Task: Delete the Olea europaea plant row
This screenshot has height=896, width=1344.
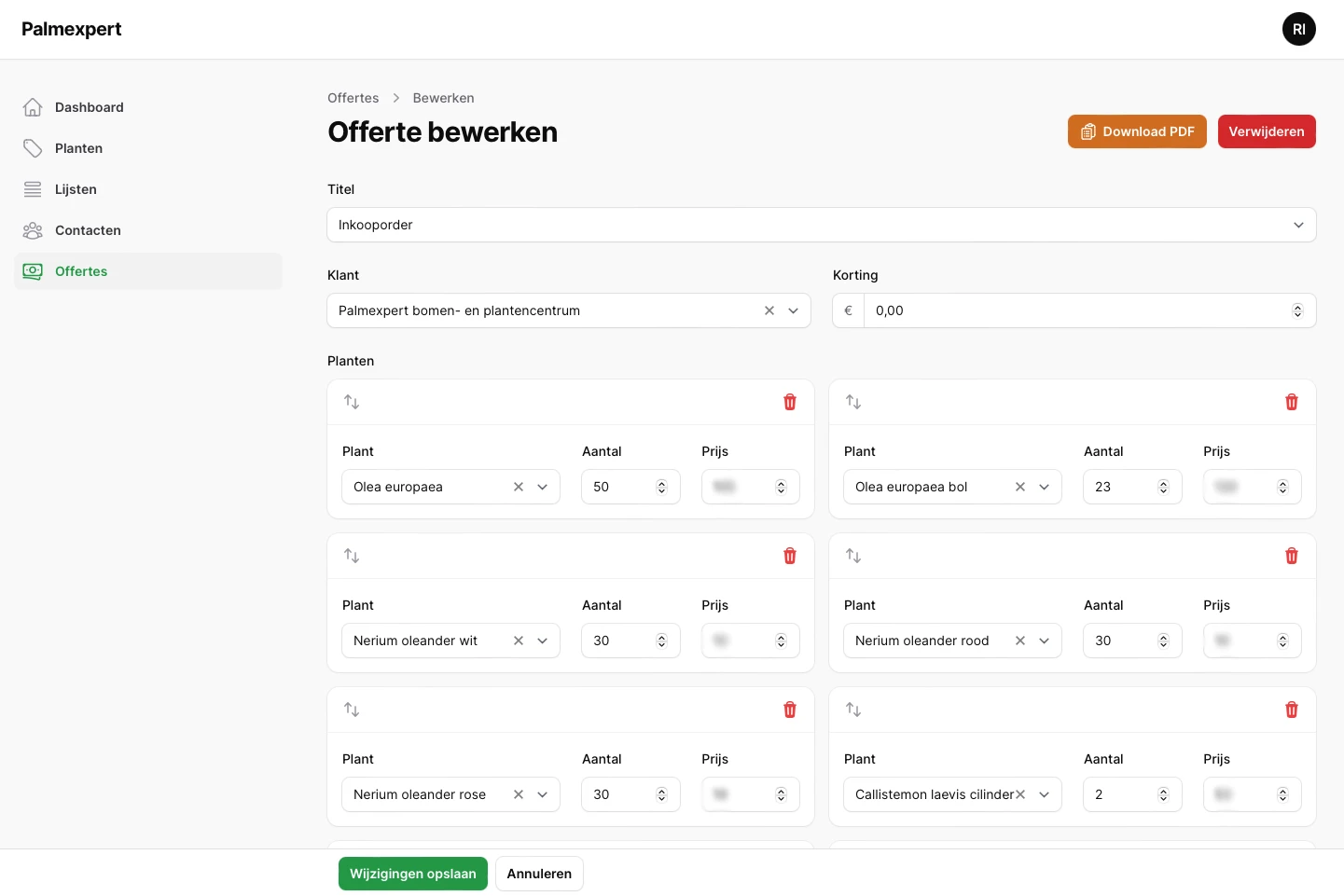Action: point(790,402)
